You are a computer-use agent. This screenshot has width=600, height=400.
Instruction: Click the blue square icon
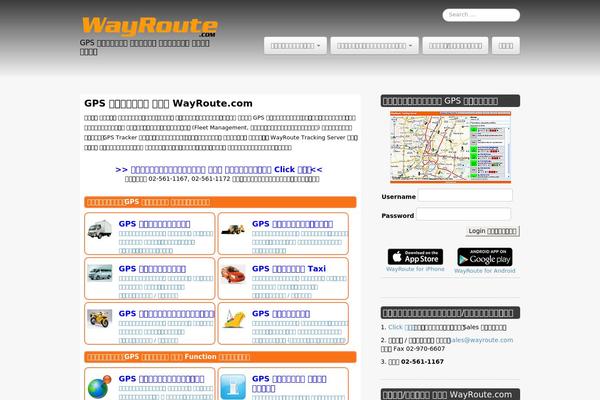pyautogui.click(x=233, y=387)
